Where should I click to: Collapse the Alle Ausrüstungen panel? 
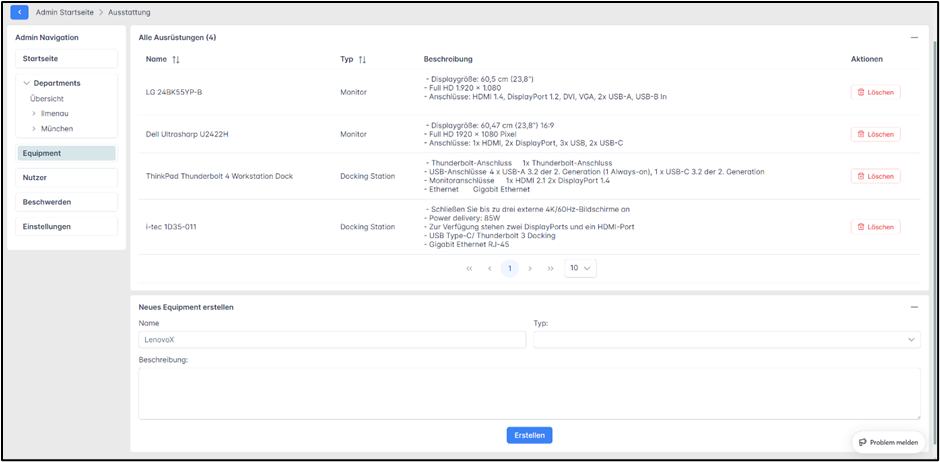[x=914, y=38]
